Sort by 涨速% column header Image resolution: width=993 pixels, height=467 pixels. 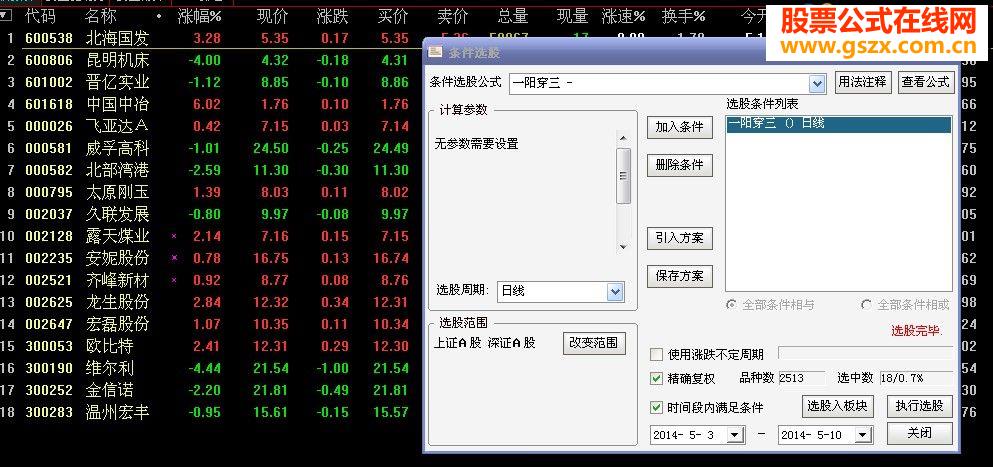623,16
